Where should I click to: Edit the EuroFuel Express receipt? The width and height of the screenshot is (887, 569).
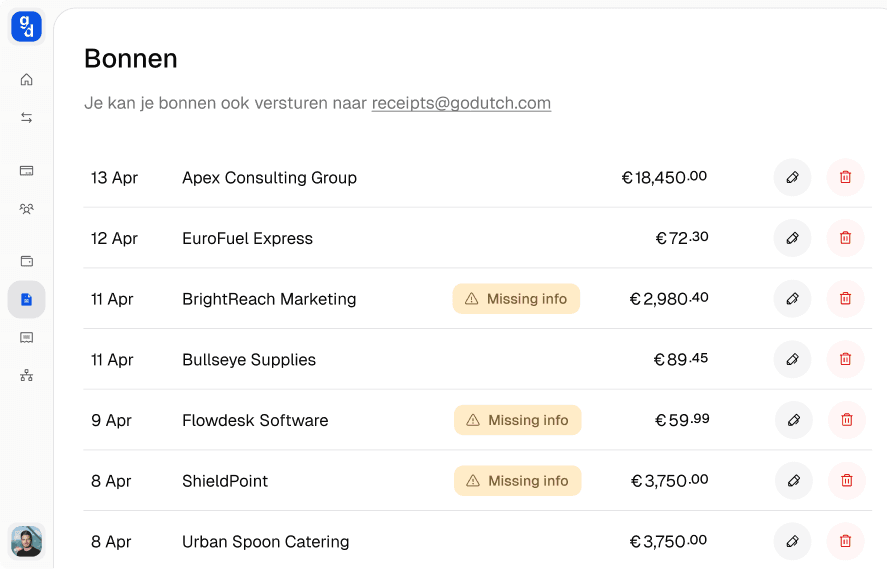pyautogui.click(x=792, y=238)
